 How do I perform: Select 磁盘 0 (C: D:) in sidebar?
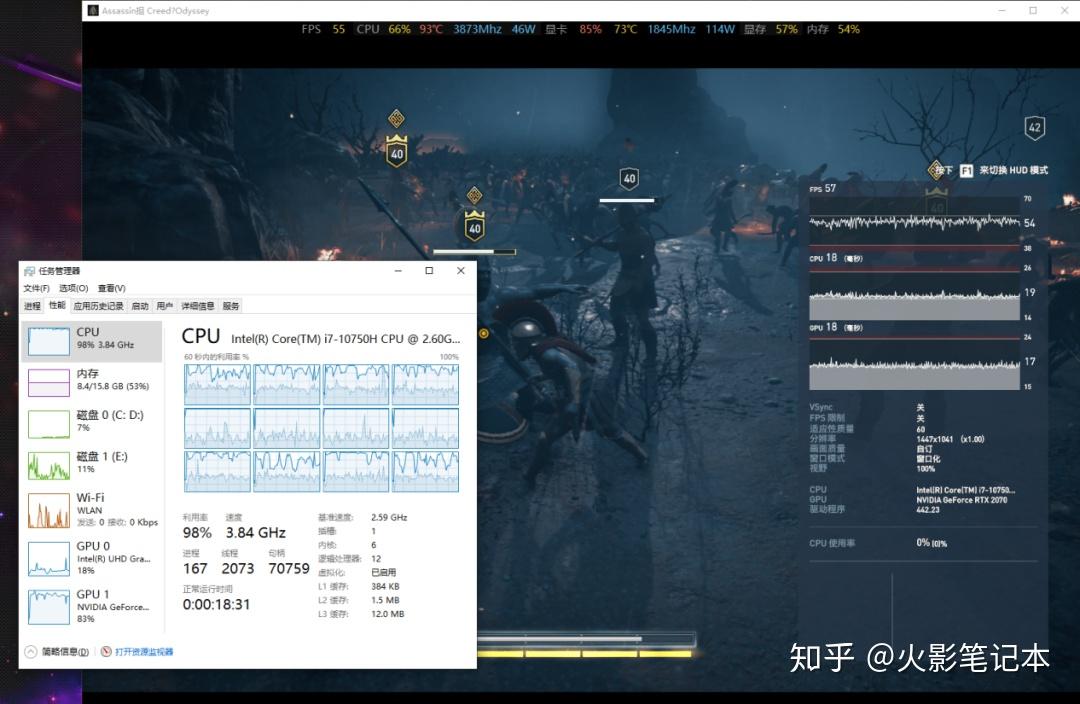pos(92,423)
